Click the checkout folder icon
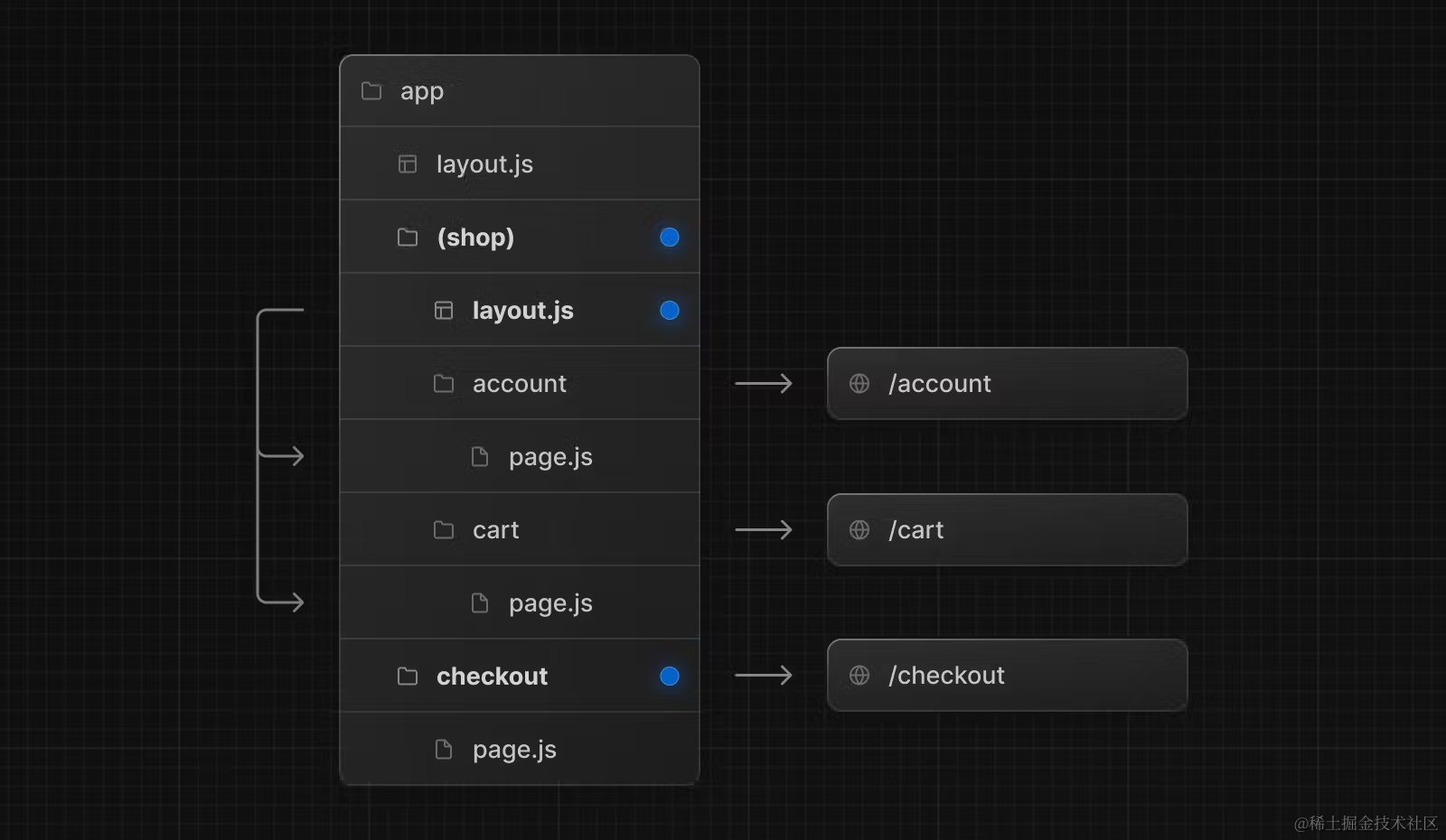 [x=408, y=677]
